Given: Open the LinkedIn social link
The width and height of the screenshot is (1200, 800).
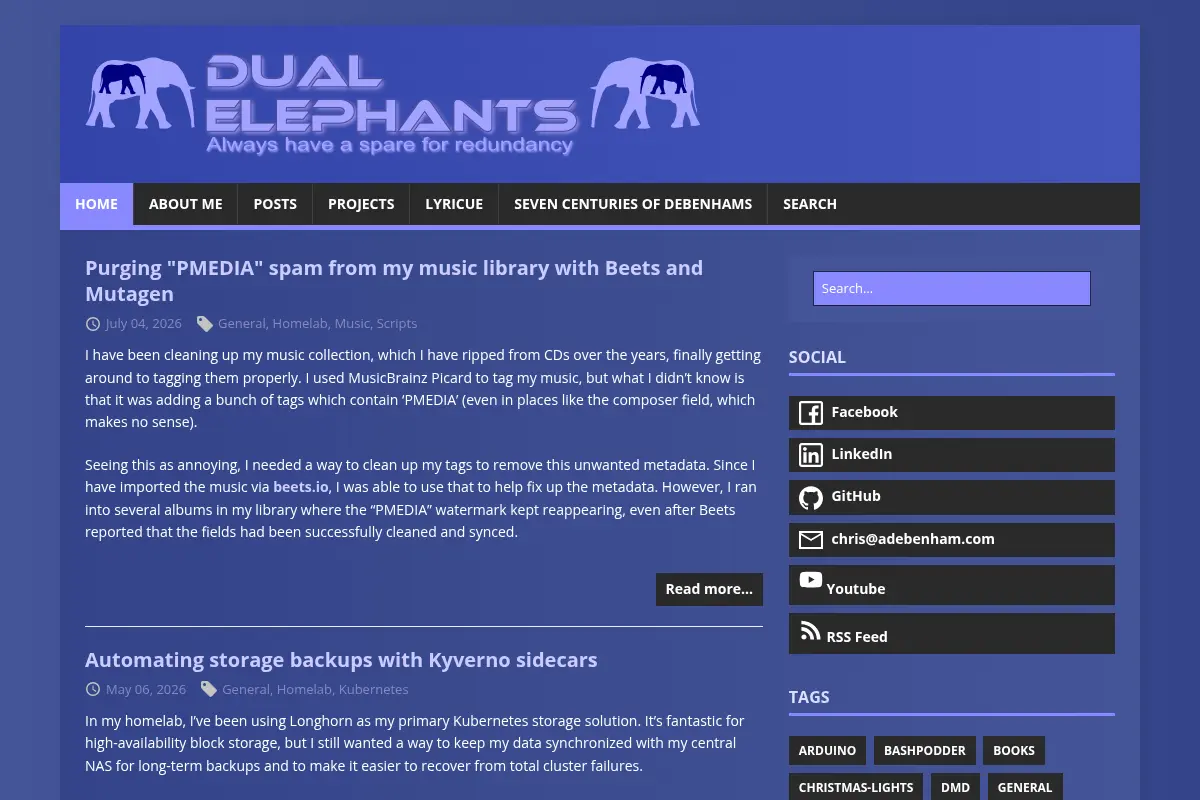Looking at the screenshot, I should (952, 455).
